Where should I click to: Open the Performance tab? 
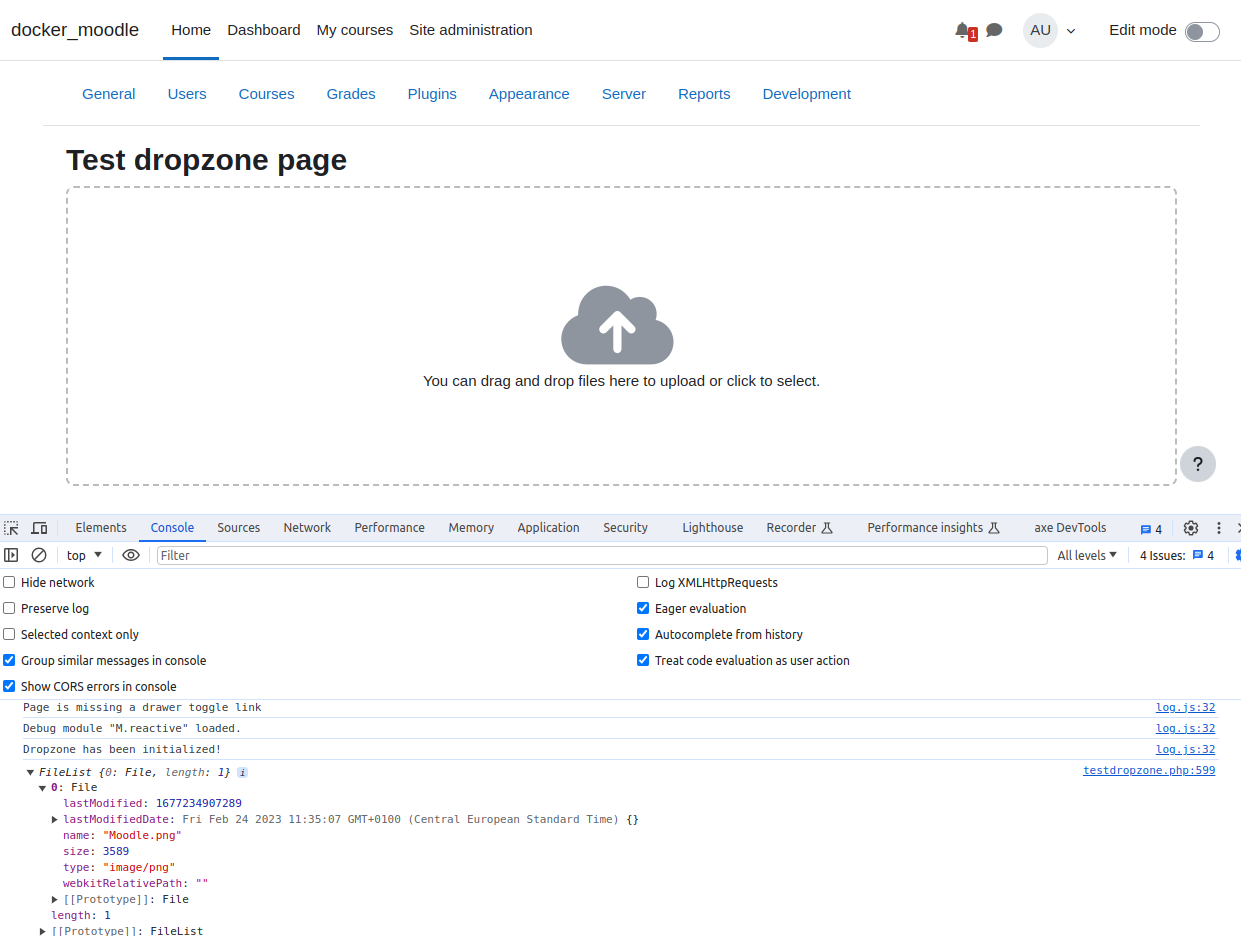coord(389,528)
